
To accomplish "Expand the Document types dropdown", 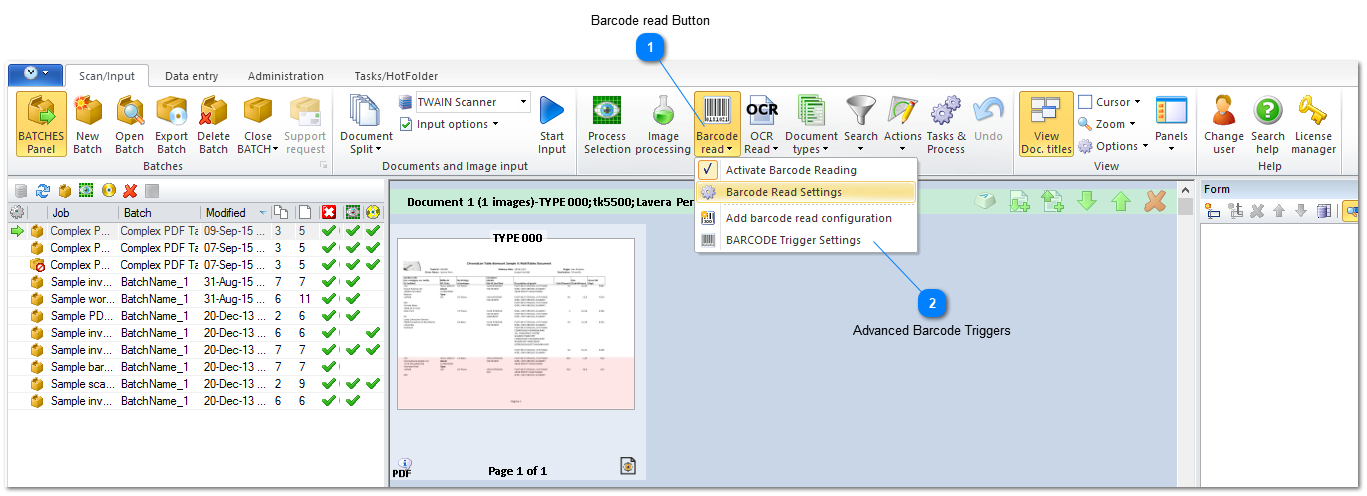I will (x=811, y=149).
